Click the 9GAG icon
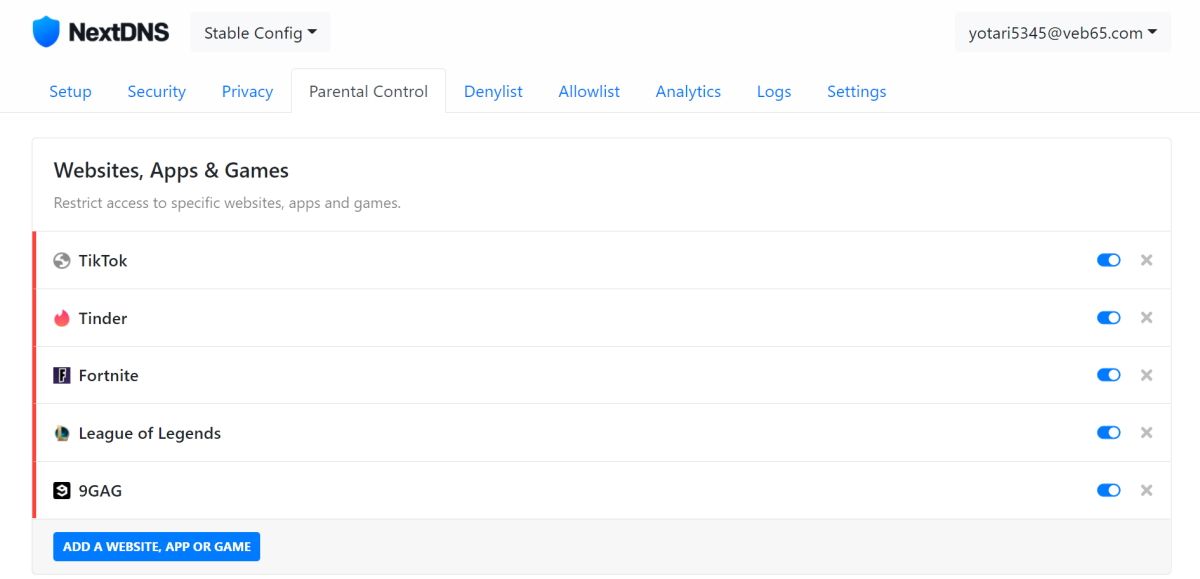 (x=61, y=490)
